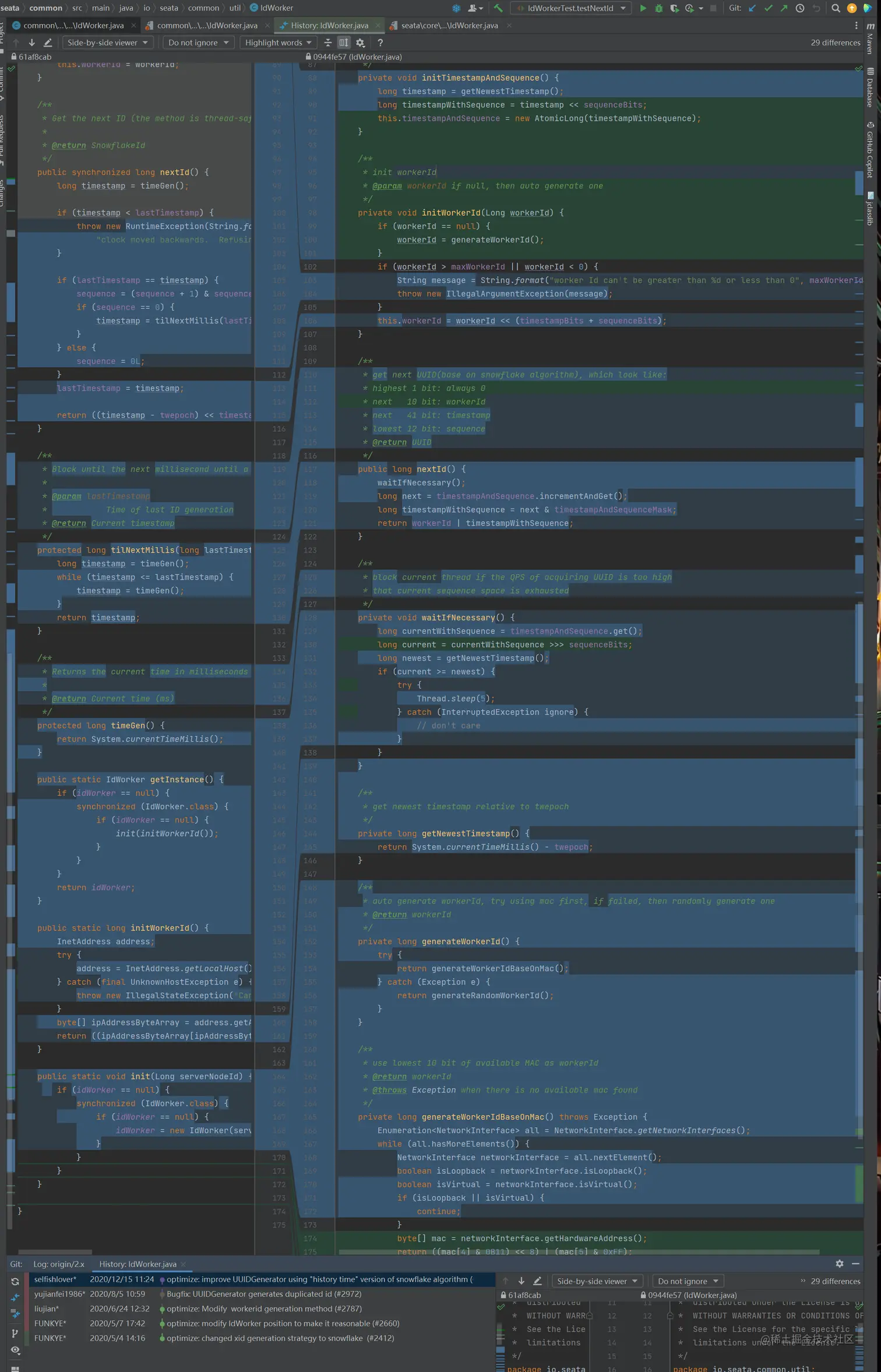The height and width of the screenshot is (1372, 881).
Task: Close History: IdWorker.java Git panel tab
Action: (x=183, y=1264)
